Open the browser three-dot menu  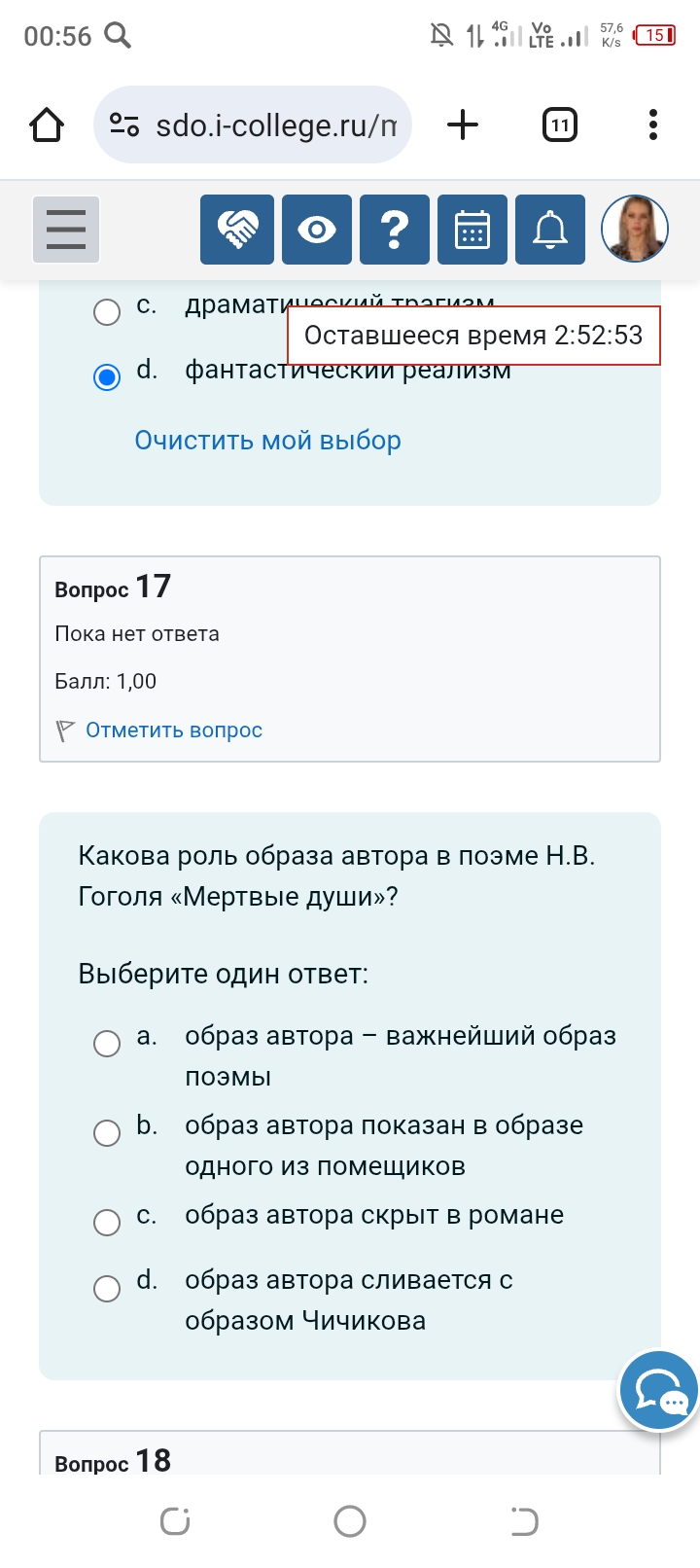(x=652, y=125)
